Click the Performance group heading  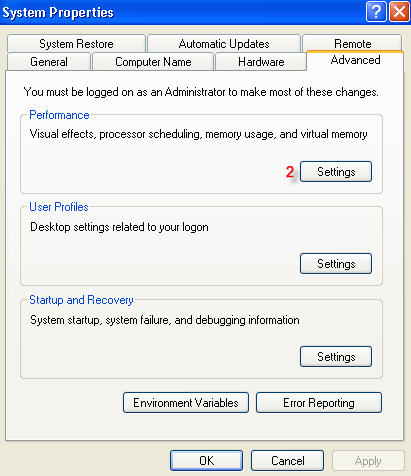point(59,115)
